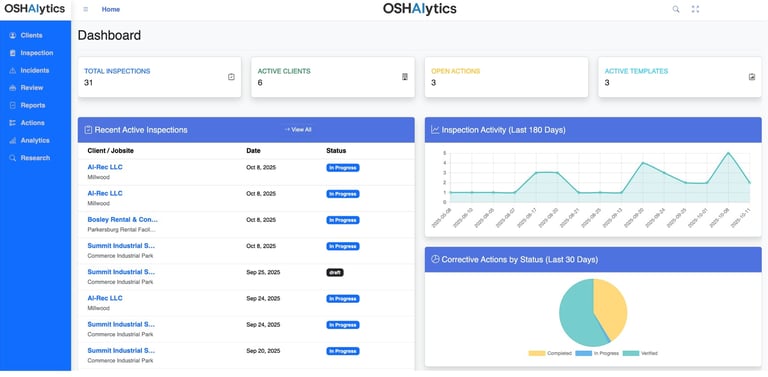The image size is (768, 377).
Task: Open the Incidents page
Action: click(x=35, y=71)
